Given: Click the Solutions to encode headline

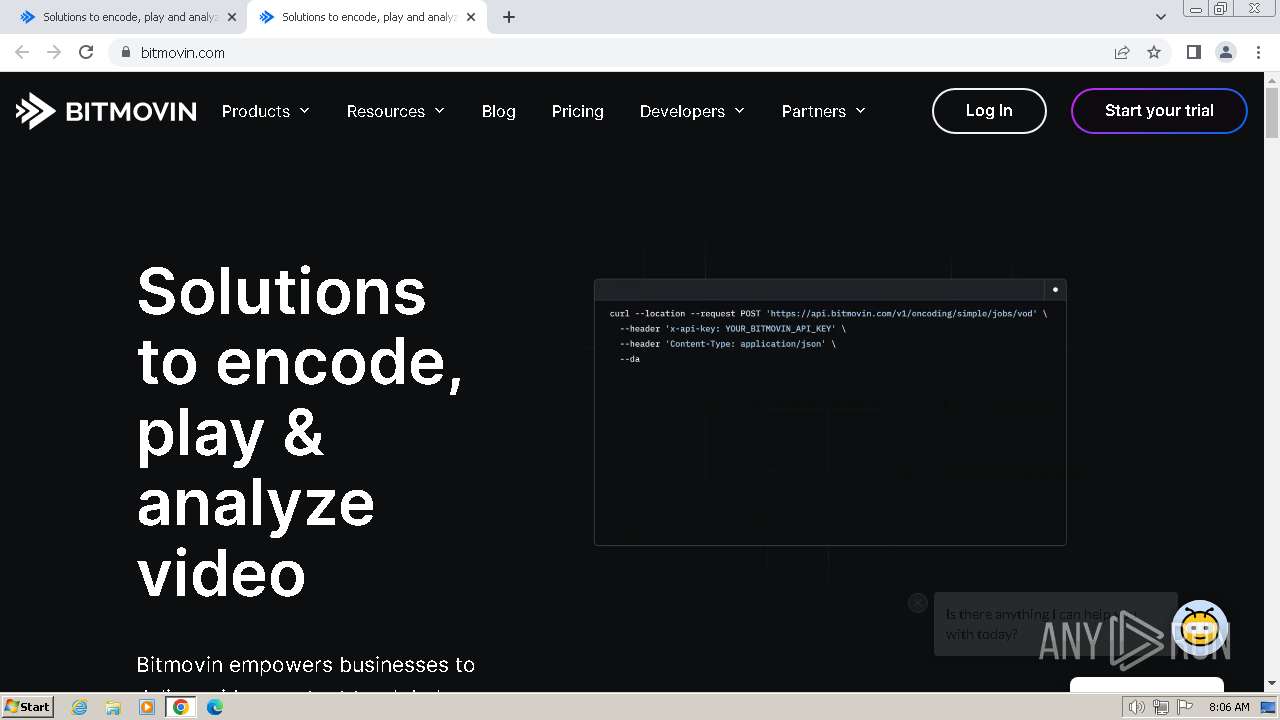Looking at the screenshot, I should (x=300, y=431).
